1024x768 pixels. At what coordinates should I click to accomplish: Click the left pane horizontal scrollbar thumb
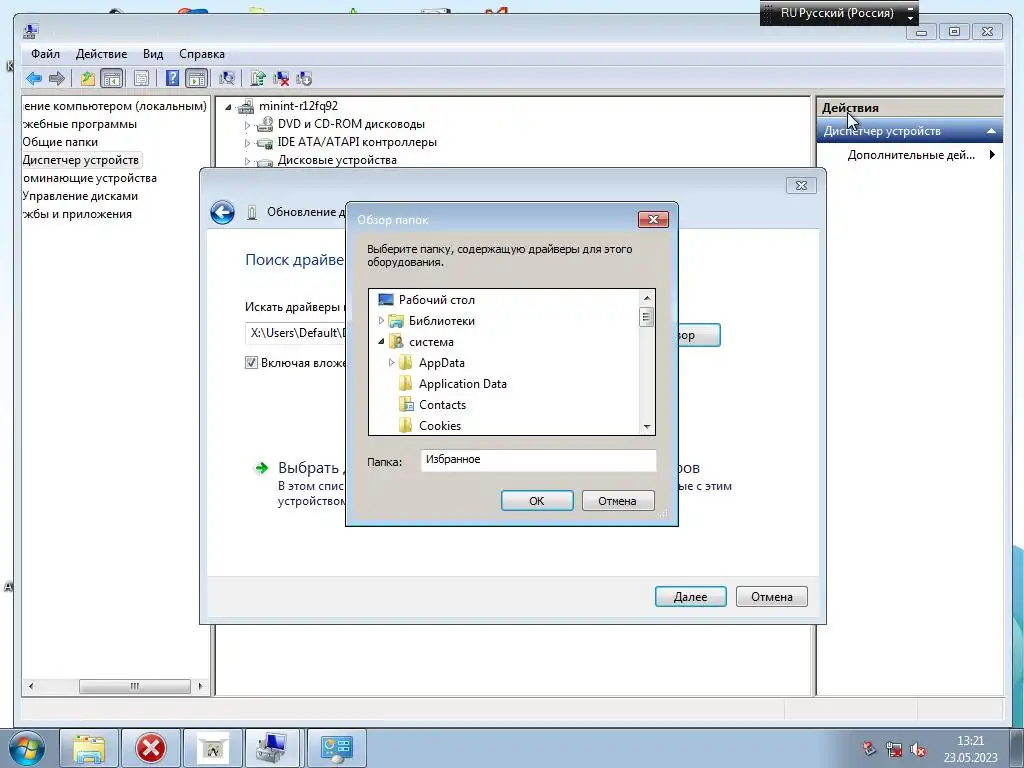point(135,686)
